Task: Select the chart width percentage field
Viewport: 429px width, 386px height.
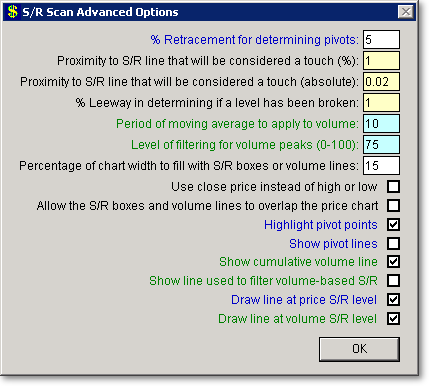Action: pos(381,166)
